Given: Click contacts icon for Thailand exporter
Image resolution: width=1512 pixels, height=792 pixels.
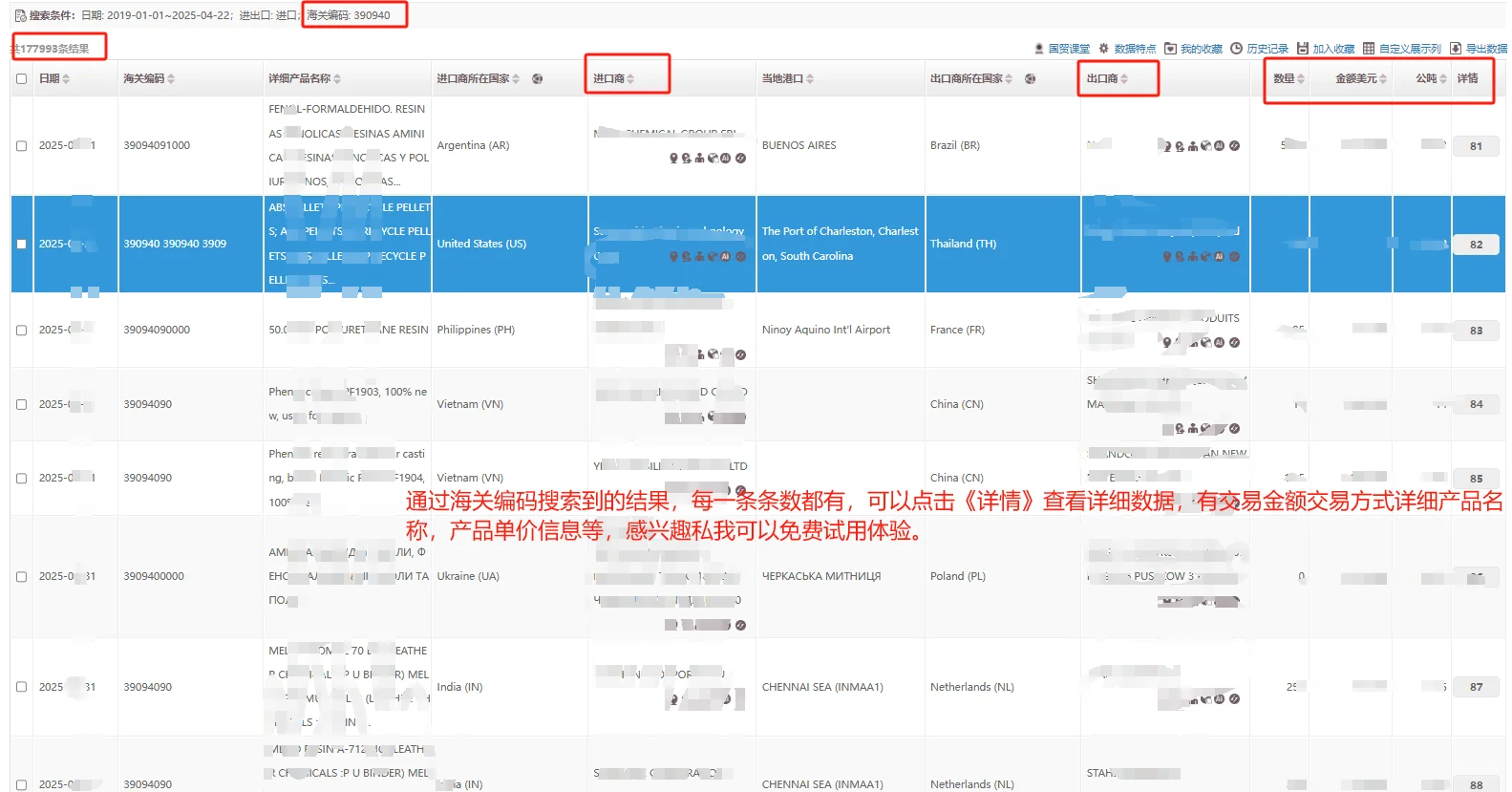Looking at the screenshot, I should click(x=1180, y=256).
